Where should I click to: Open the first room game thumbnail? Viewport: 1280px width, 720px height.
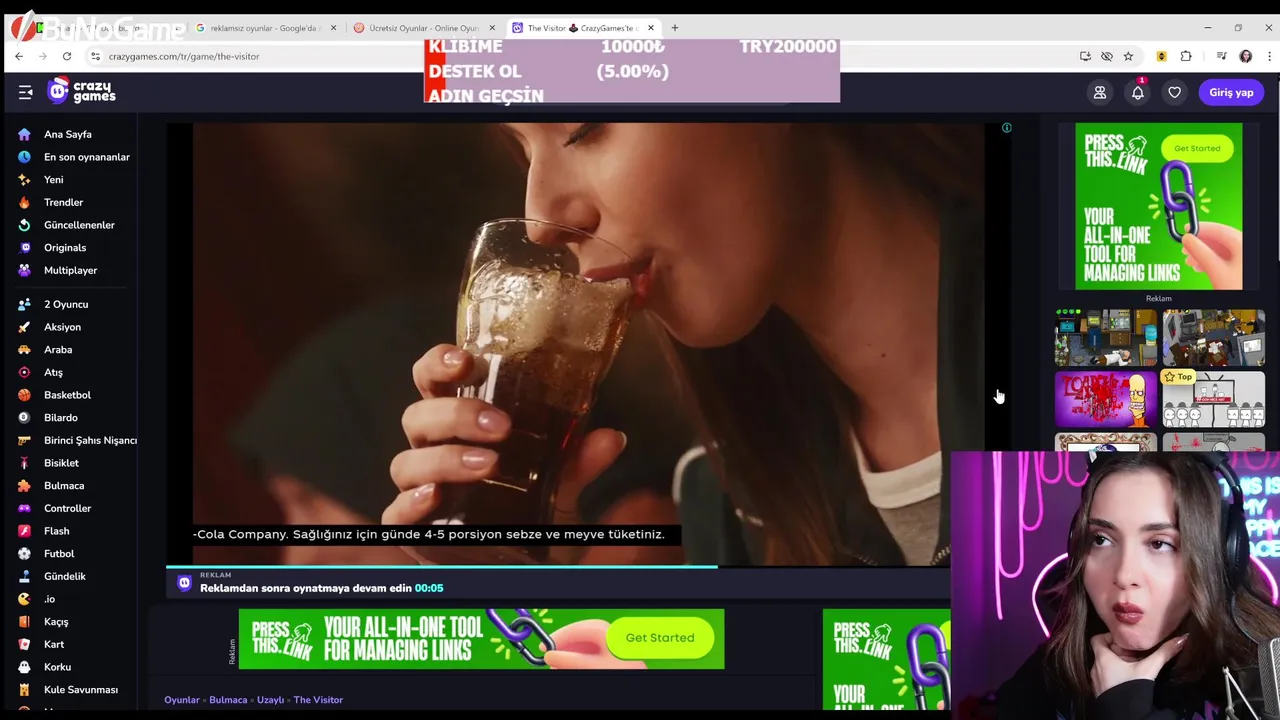point(1106,338)
